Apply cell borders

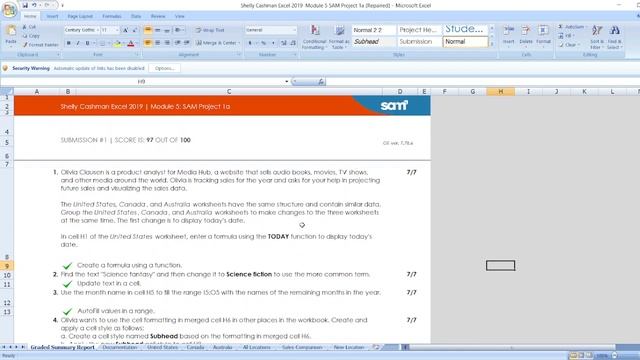pyautogui.click(x=102, y=43)
